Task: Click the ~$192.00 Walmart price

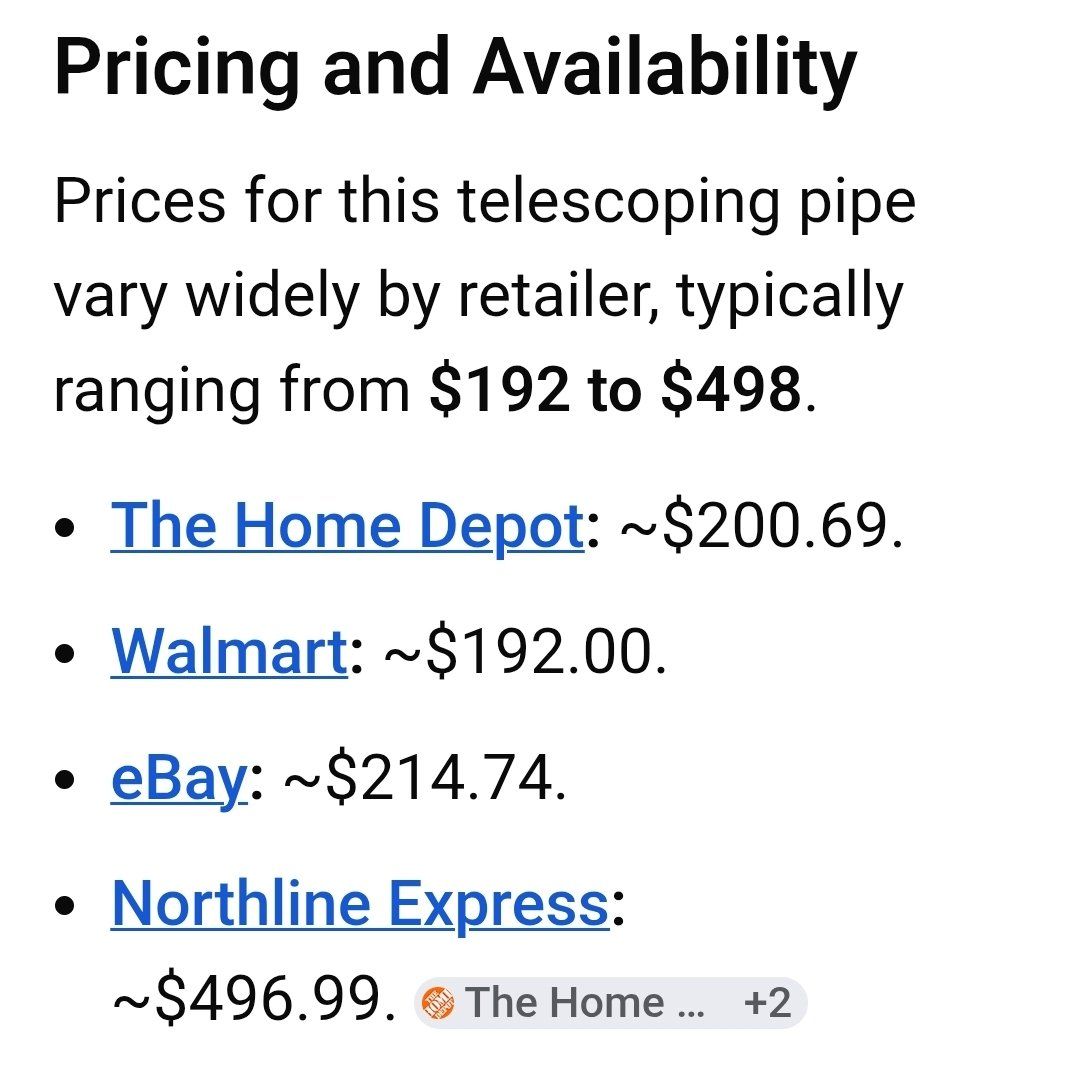Action: 525,652
